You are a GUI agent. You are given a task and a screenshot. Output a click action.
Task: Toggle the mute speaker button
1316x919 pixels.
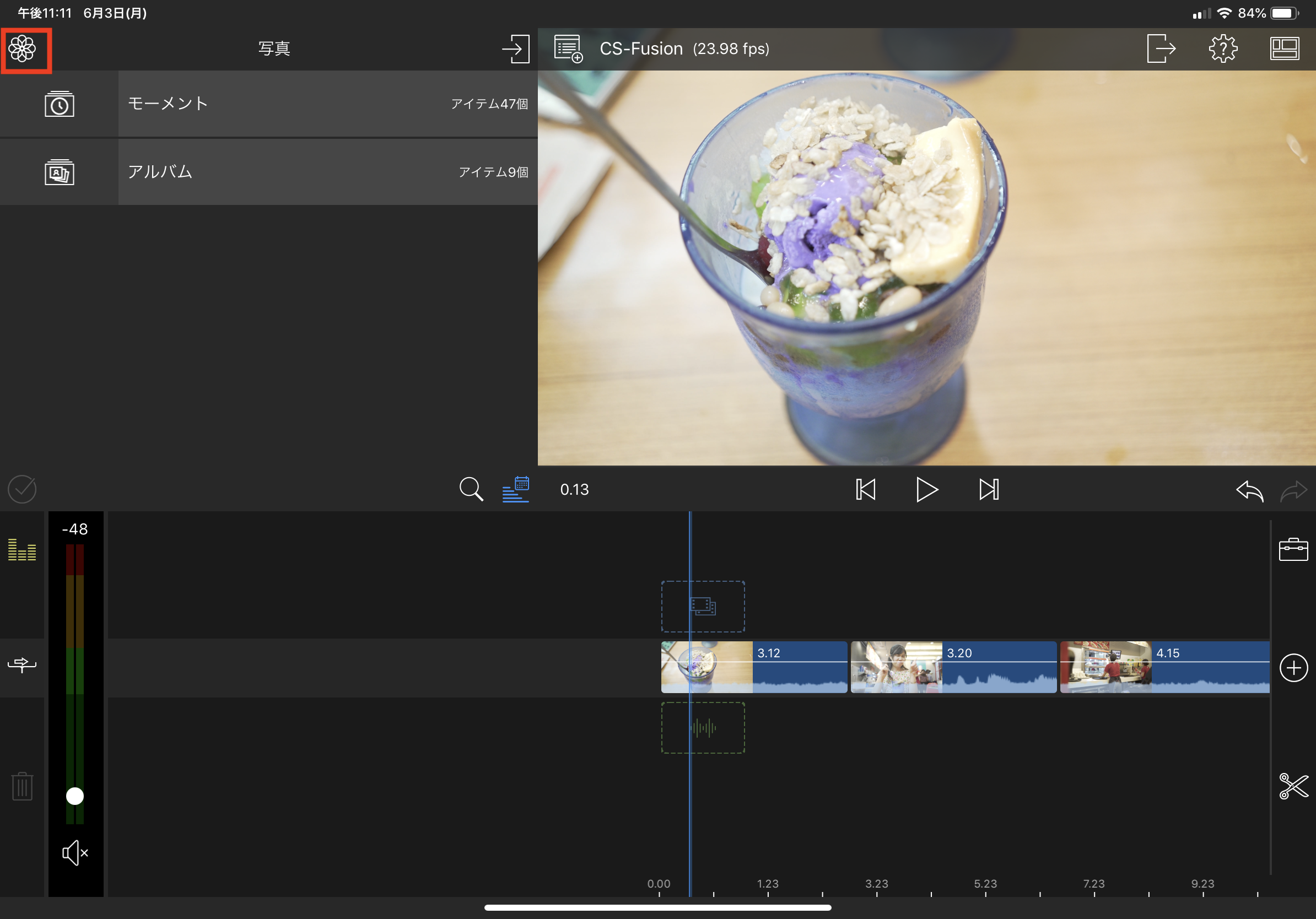pyautogui.click(x=75, y=853)
